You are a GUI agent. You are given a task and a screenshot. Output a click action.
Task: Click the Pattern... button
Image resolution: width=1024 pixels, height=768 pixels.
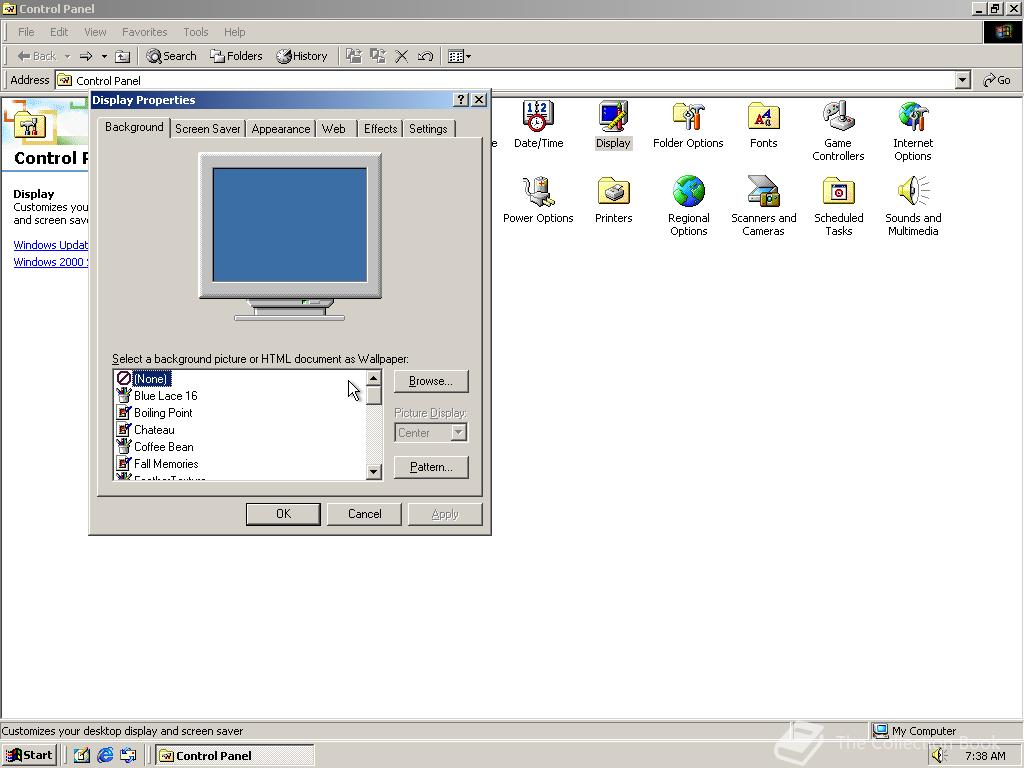point(431,468)
